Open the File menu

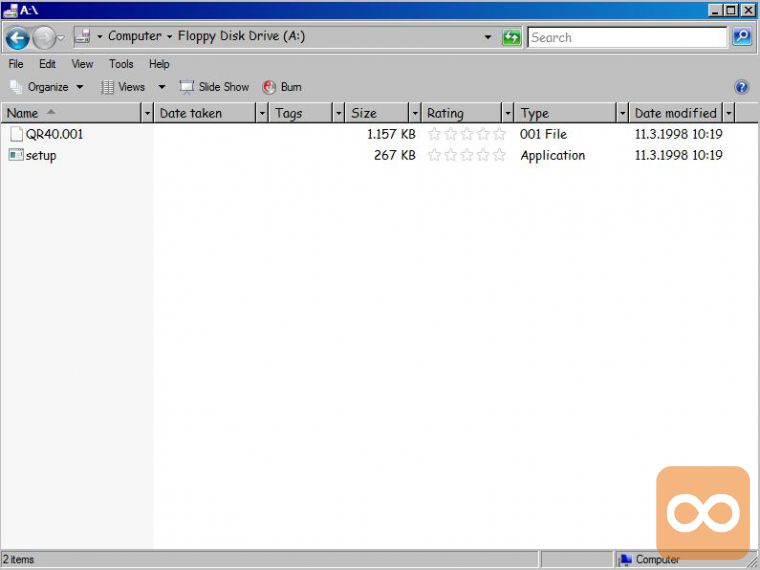click(16, 64)
